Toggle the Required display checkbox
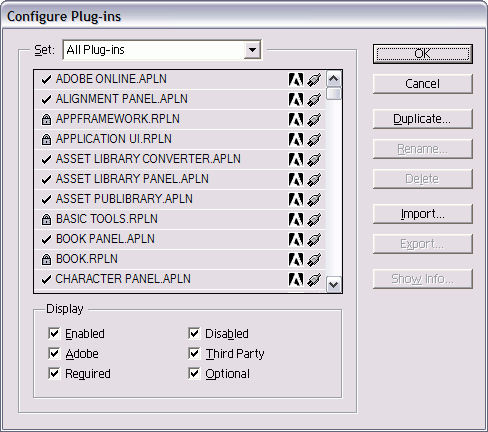 pyautogui.click(x=54, y=373)
